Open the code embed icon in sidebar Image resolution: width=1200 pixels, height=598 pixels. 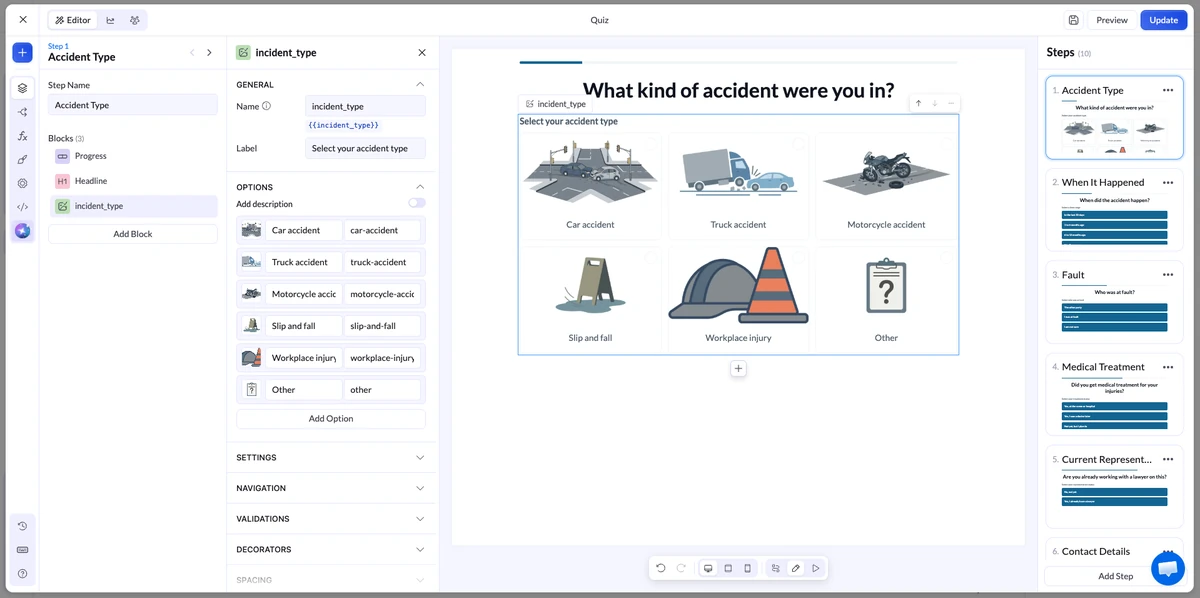pos(22,207)
